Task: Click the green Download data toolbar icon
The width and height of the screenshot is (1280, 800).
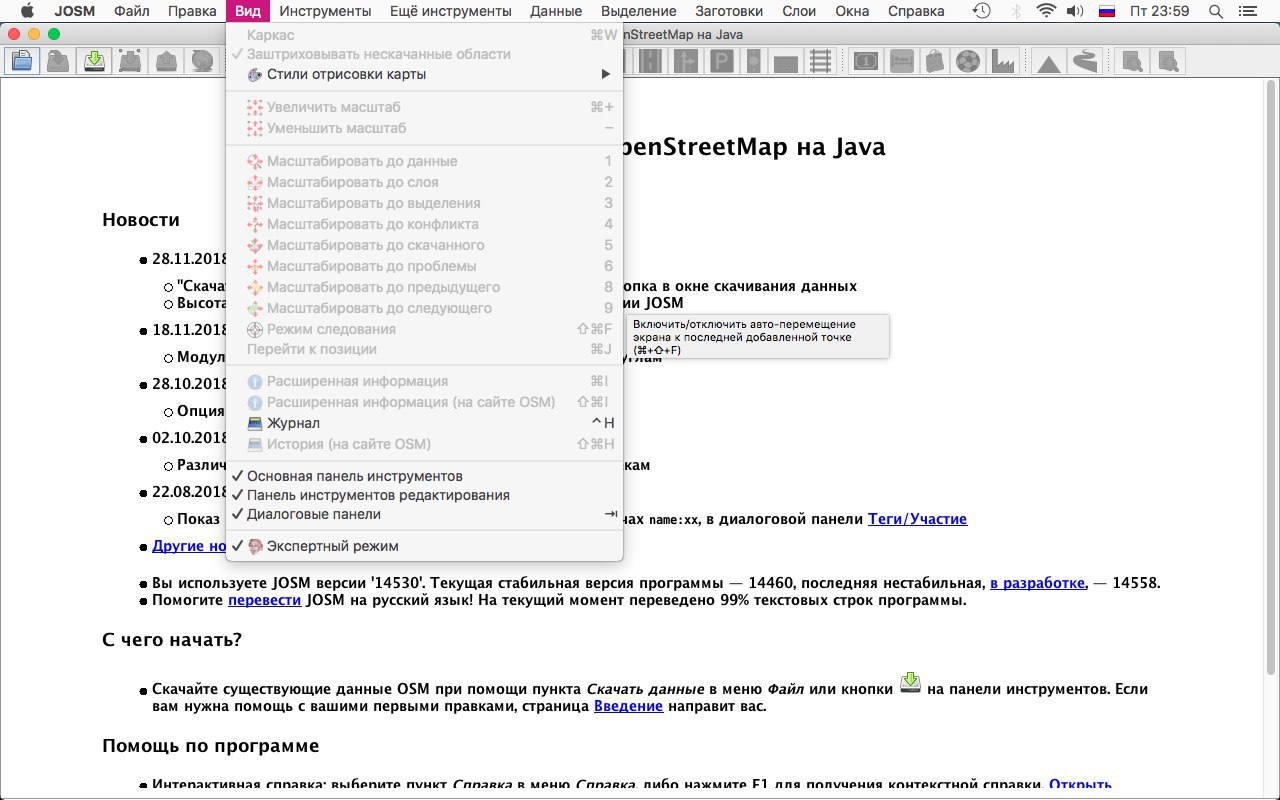Action: [94, 62]
